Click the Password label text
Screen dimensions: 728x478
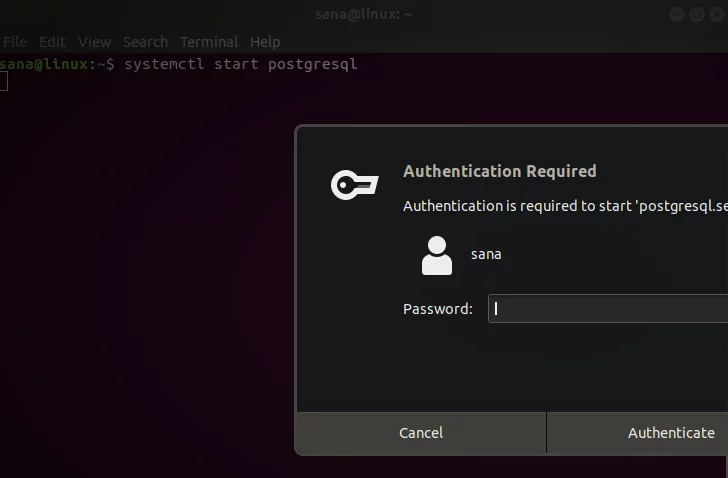pos(437,309)
